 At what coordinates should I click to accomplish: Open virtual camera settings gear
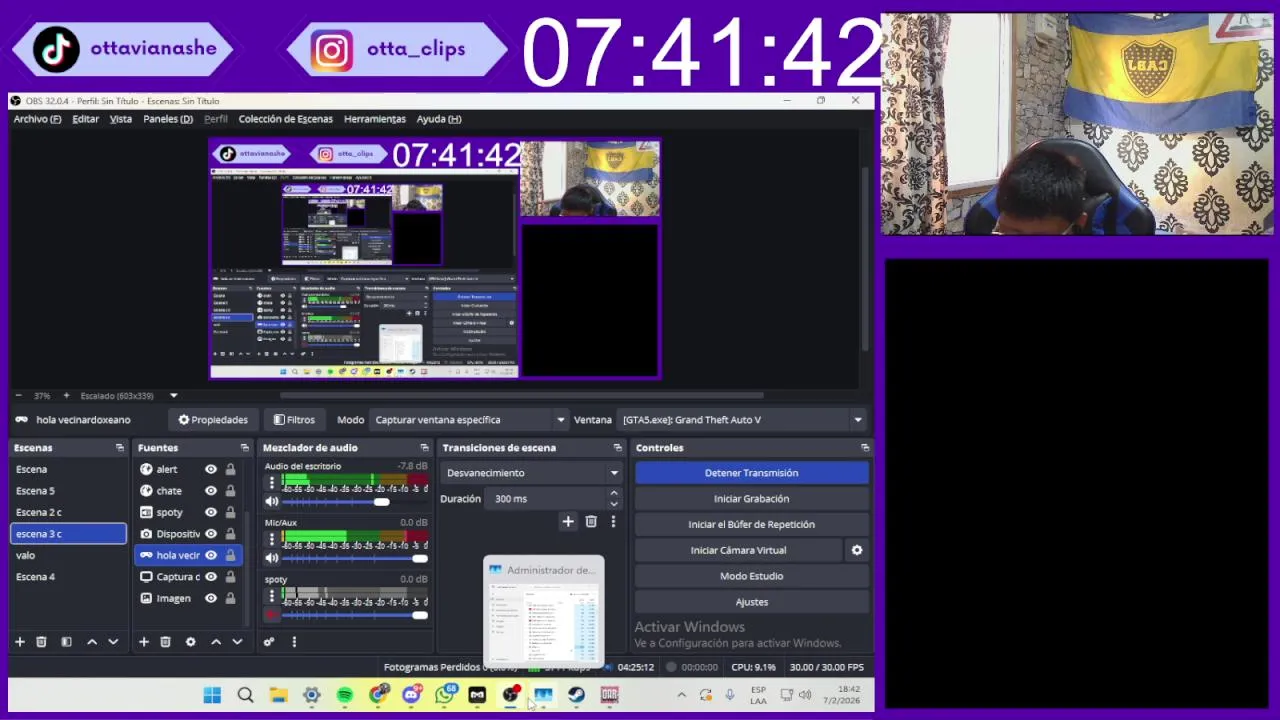click(856, 550)
